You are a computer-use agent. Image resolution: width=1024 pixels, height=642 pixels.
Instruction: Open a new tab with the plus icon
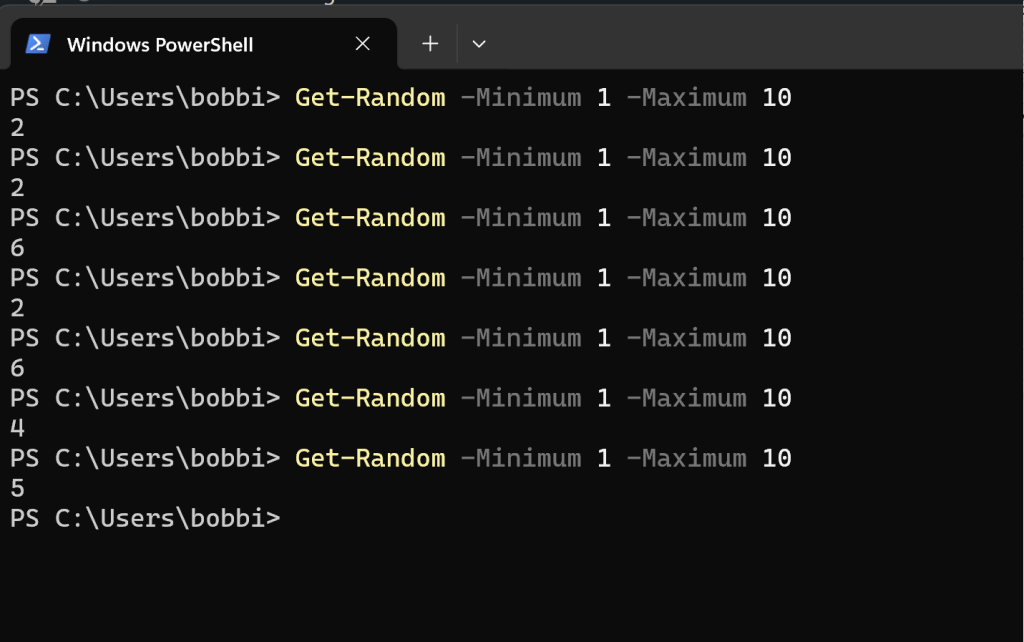(x=430, y=43)
